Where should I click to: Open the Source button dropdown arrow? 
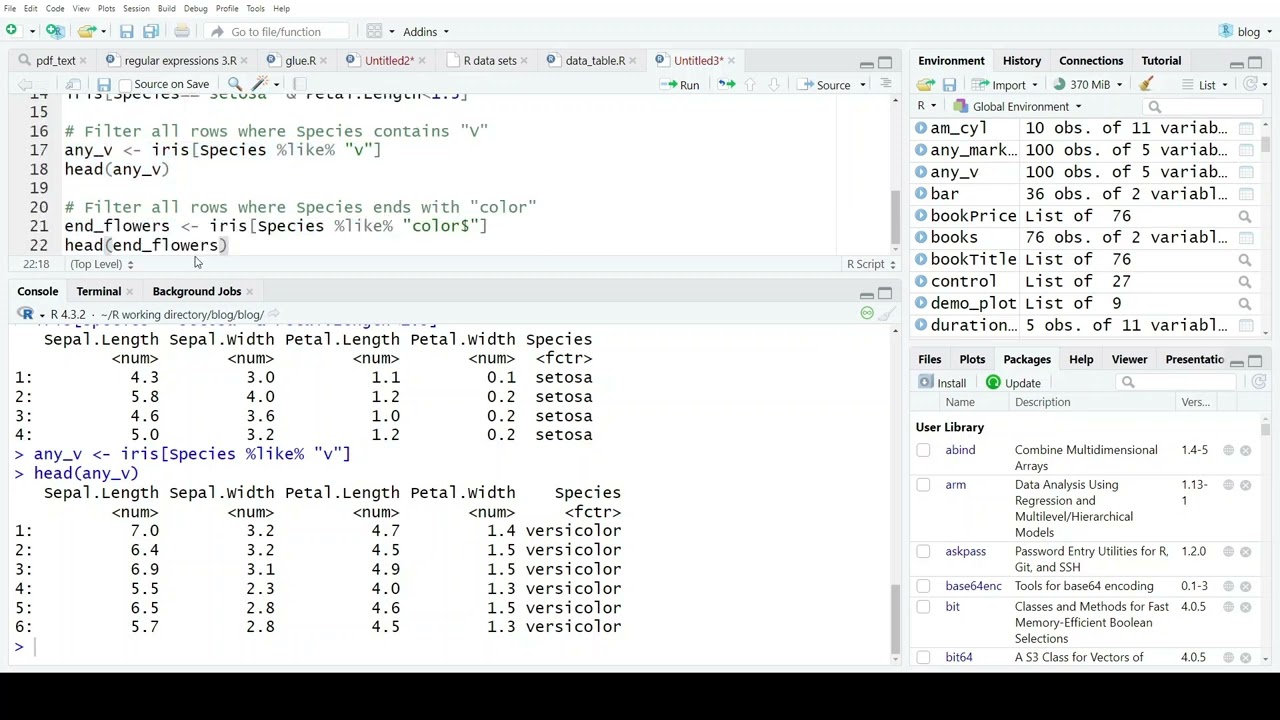(x=862, y=84)
